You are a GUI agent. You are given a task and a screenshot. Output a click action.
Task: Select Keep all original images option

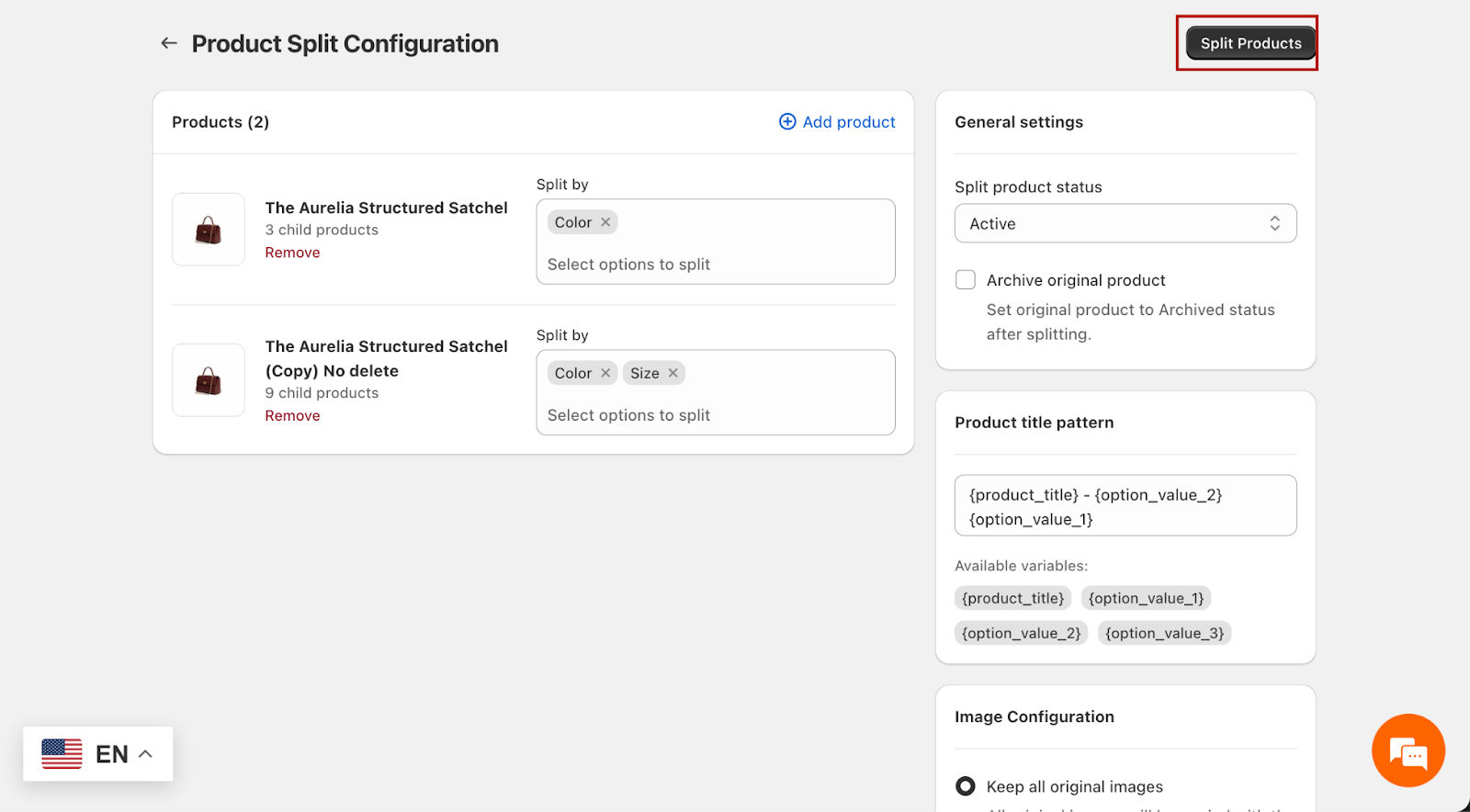pos(966,786)
